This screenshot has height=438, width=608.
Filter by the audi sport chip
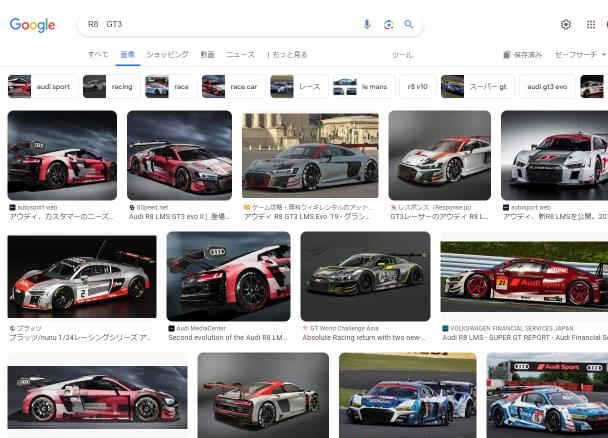point(43,86)
